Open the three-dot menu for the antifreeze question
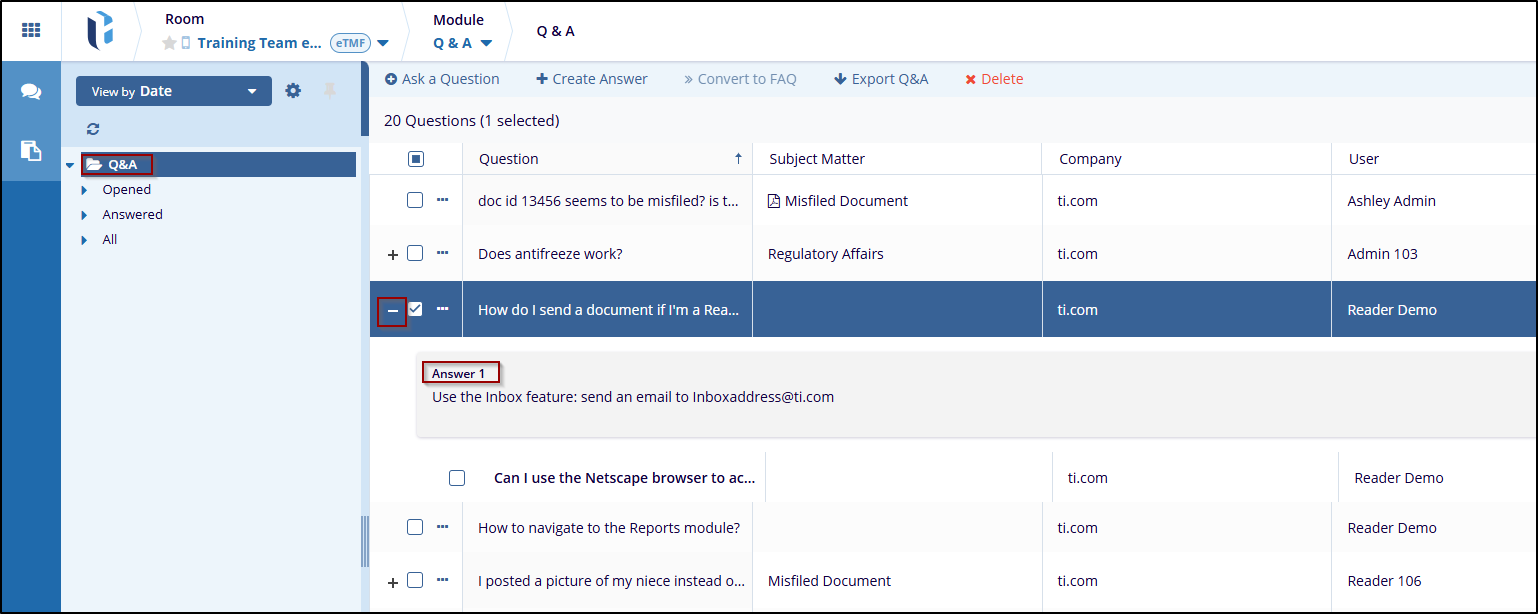Viewport: 1538px width, 614px height. [x=443, y=253]
